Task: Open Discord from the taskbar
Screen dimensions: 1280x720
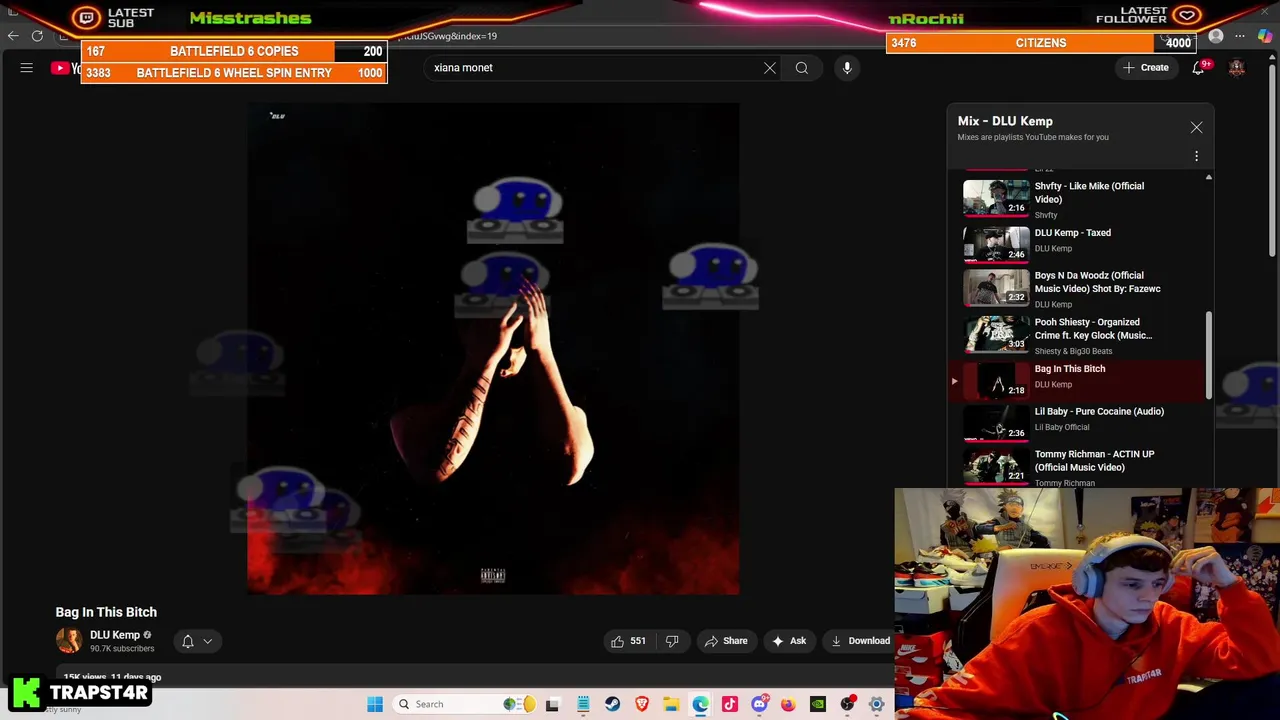Action: (759, 704)
